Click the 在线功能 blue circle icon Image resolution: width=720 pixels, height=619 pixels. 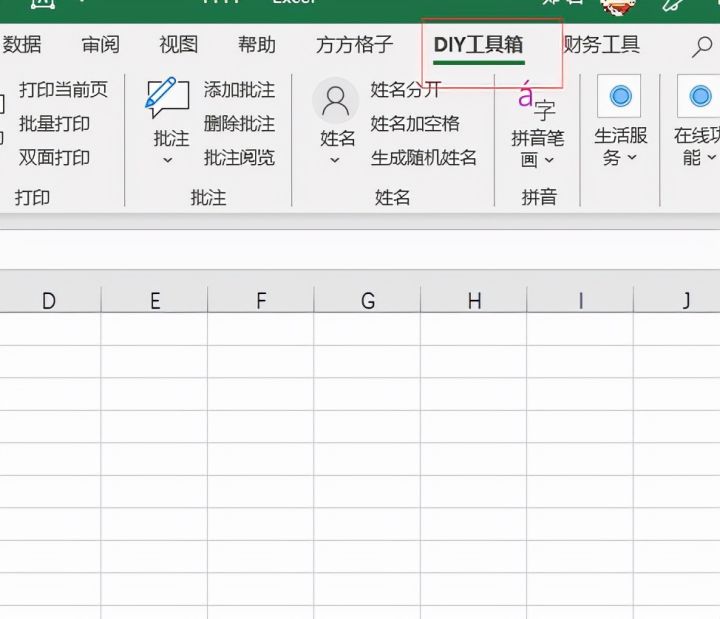[699, 96]
